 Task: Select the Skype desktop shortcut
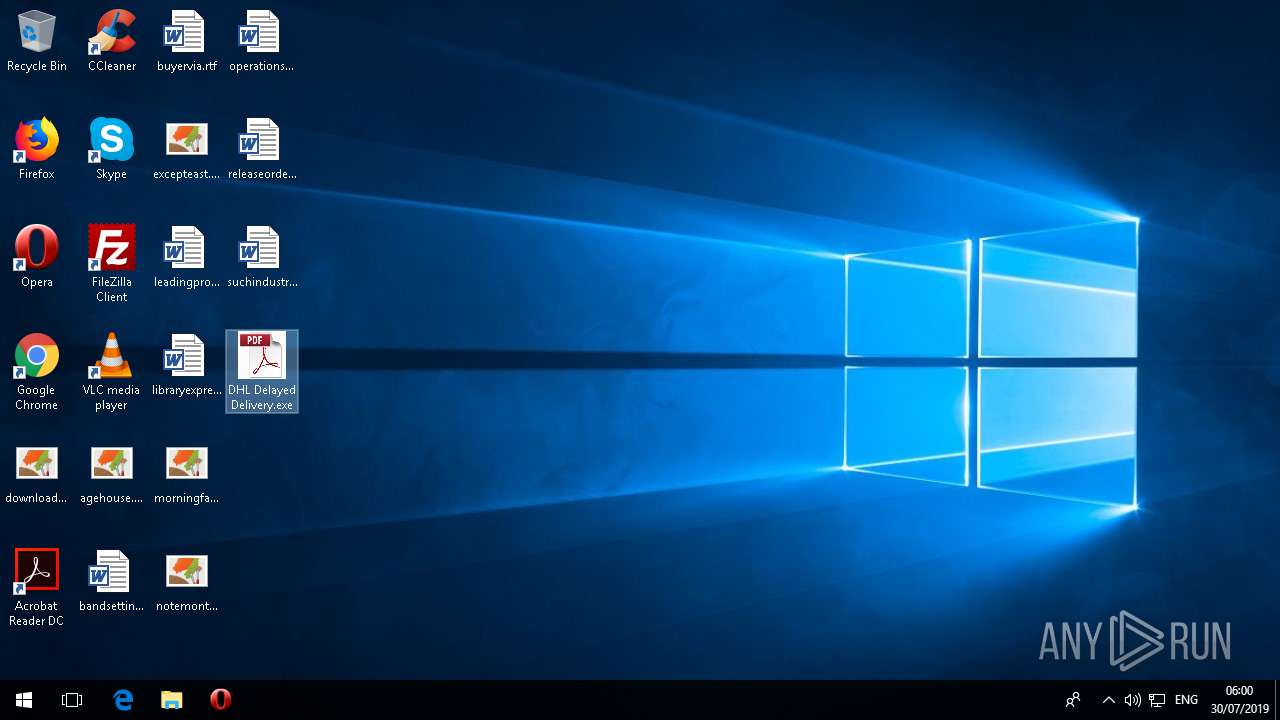click(112, 150)
